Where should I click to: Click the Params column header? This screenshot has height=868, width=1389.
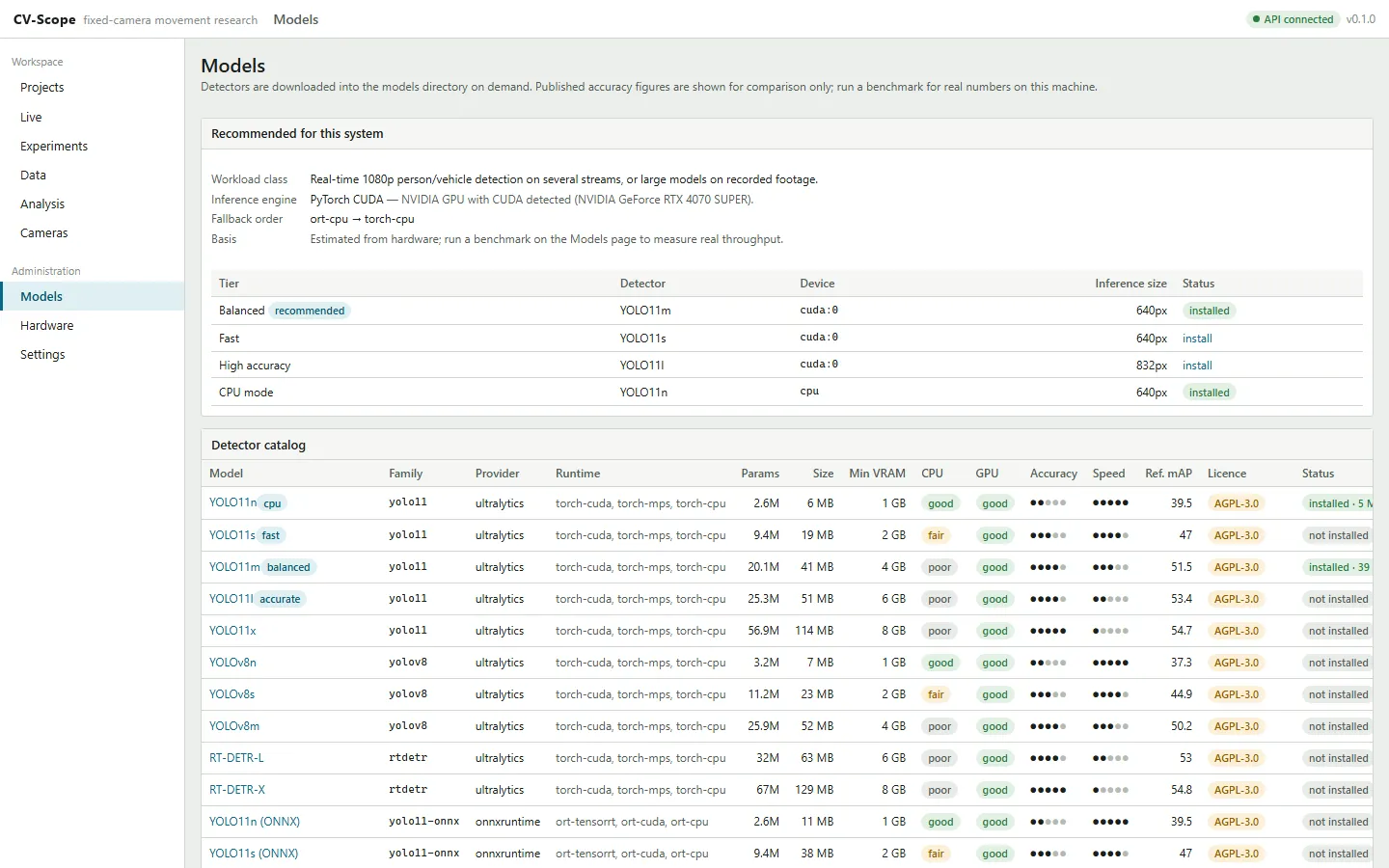click(x=760, y=474)
